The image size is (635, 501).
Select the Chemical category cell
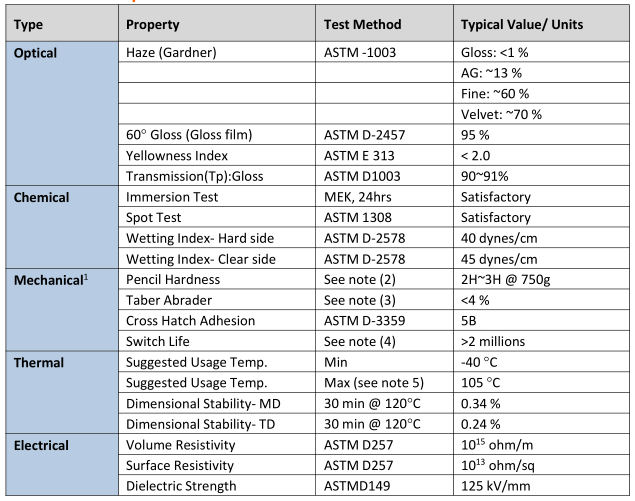pyautogui.click(x=62, y=227)
